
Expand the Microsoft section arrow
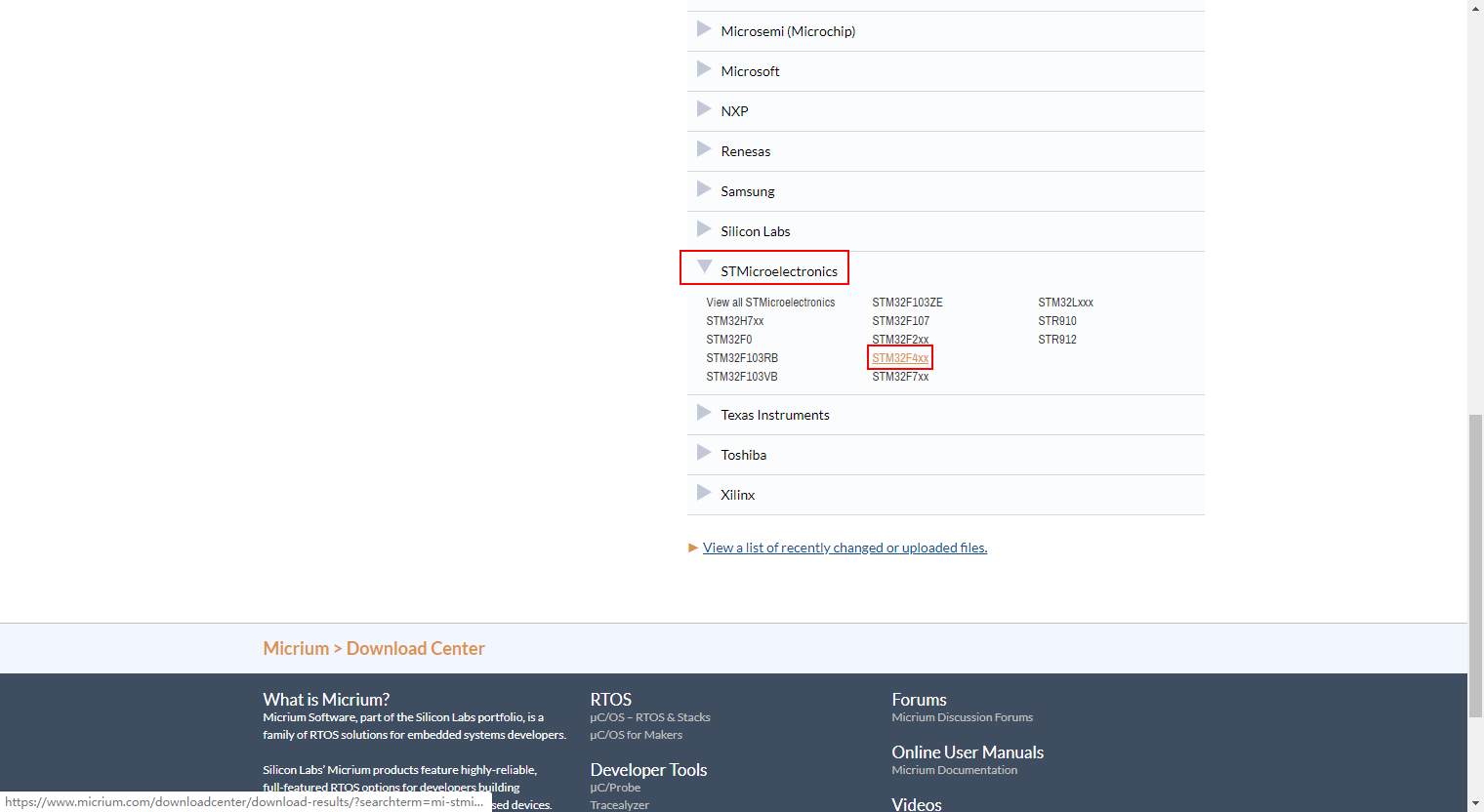click(703, 69)
